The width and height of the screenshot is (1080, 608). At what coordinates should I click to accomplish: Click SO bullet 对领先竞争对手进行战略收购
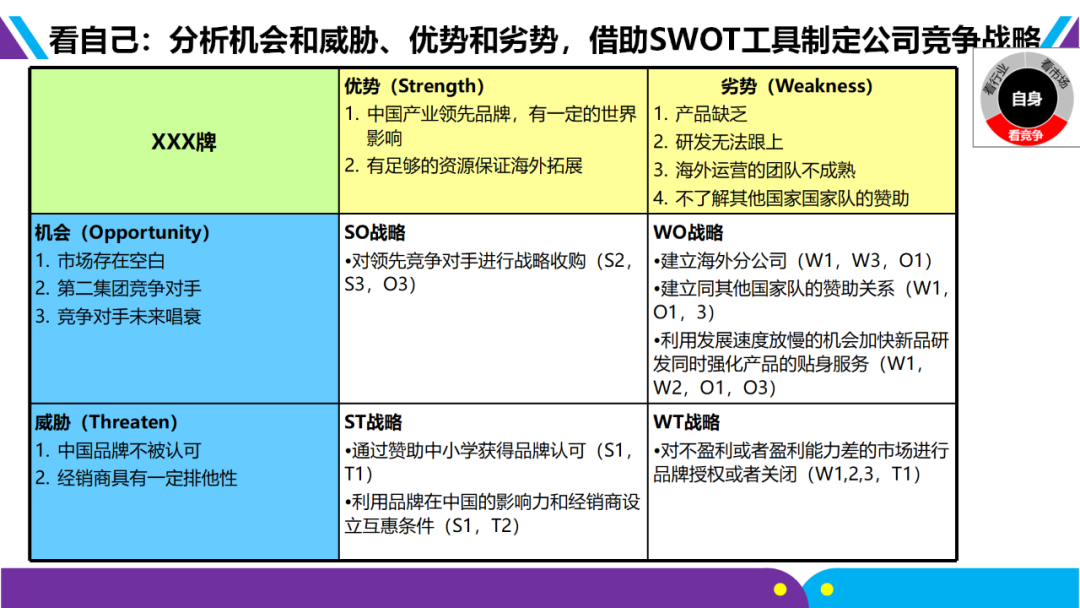pyautogui.click(x=489, y=272)
